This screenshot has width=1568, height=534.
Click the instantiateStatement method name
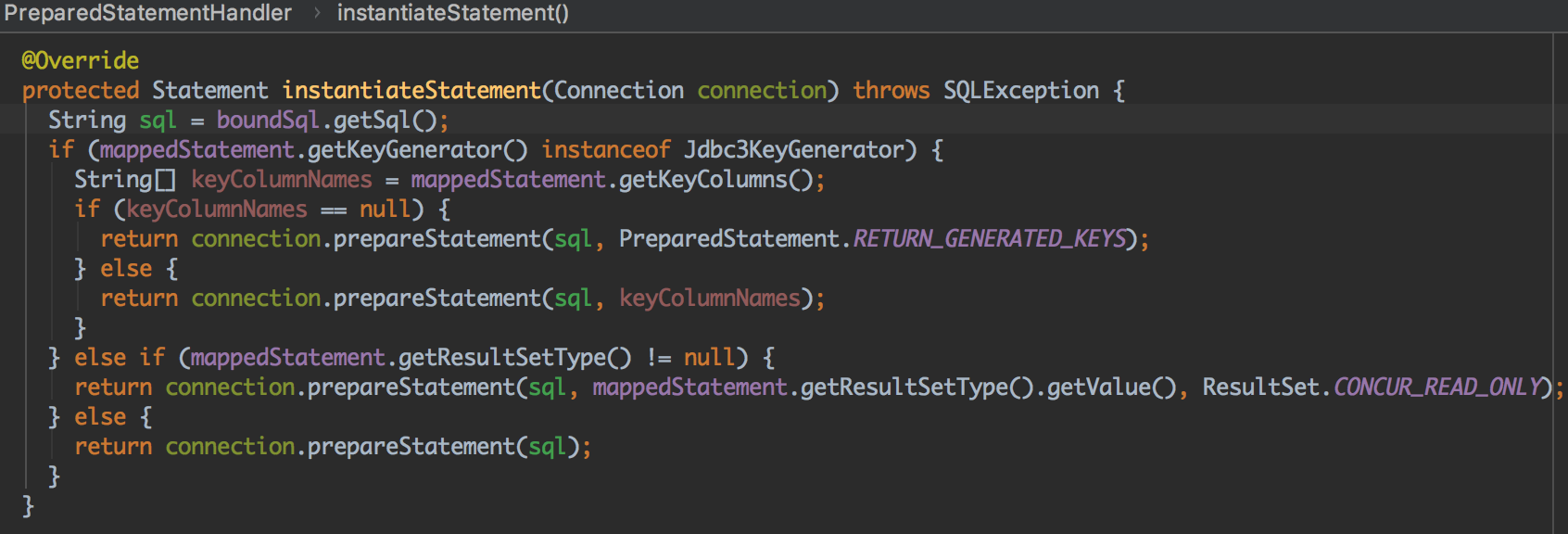coord(411,90)
